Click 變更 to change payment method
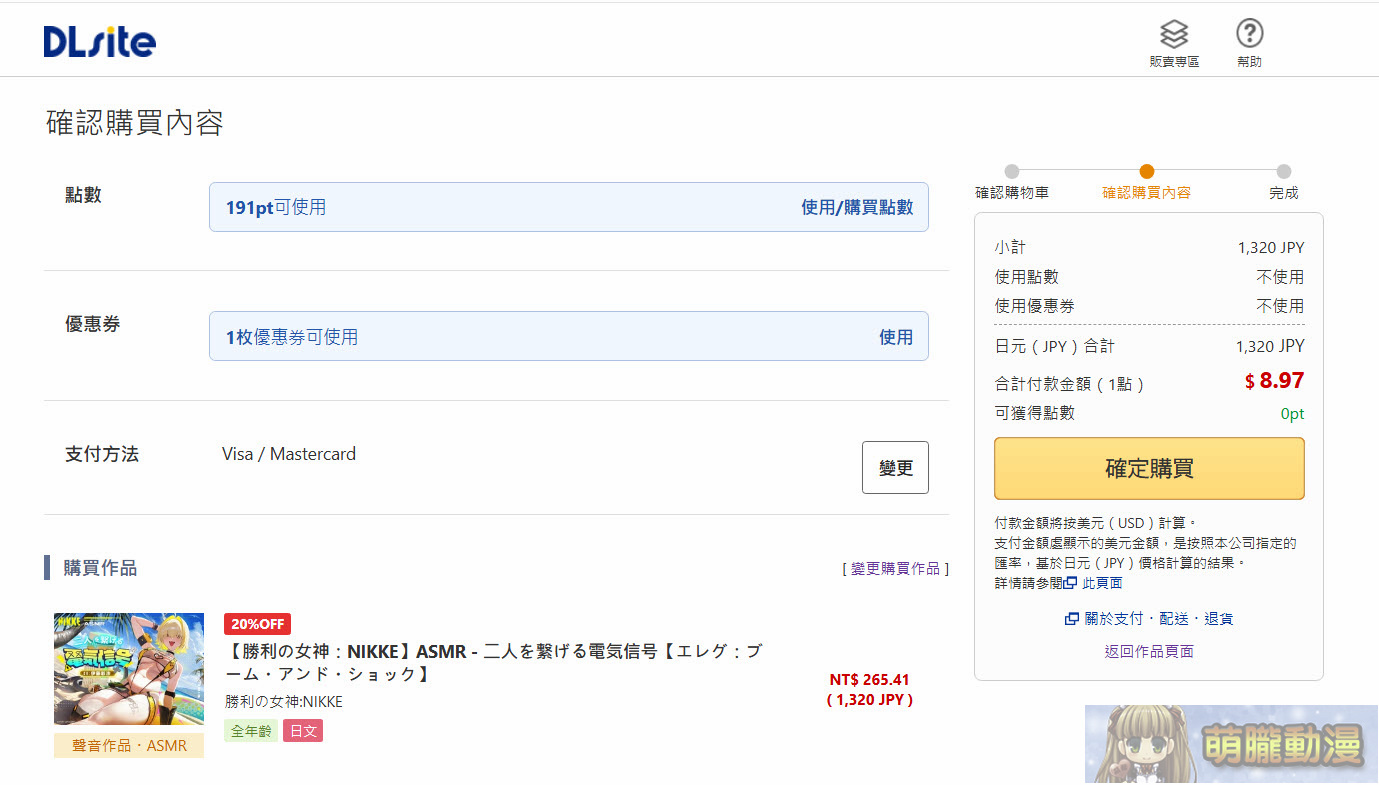 894,467
